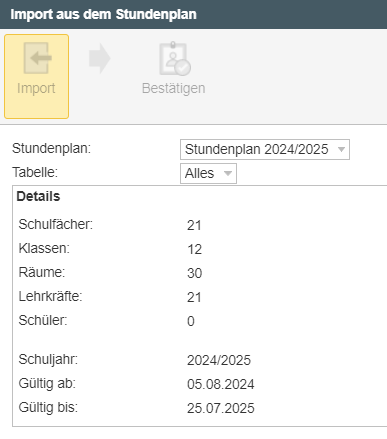Select the Bestätigen step label
The width and height of the screenshot is (387, 439).
[173, 88]
